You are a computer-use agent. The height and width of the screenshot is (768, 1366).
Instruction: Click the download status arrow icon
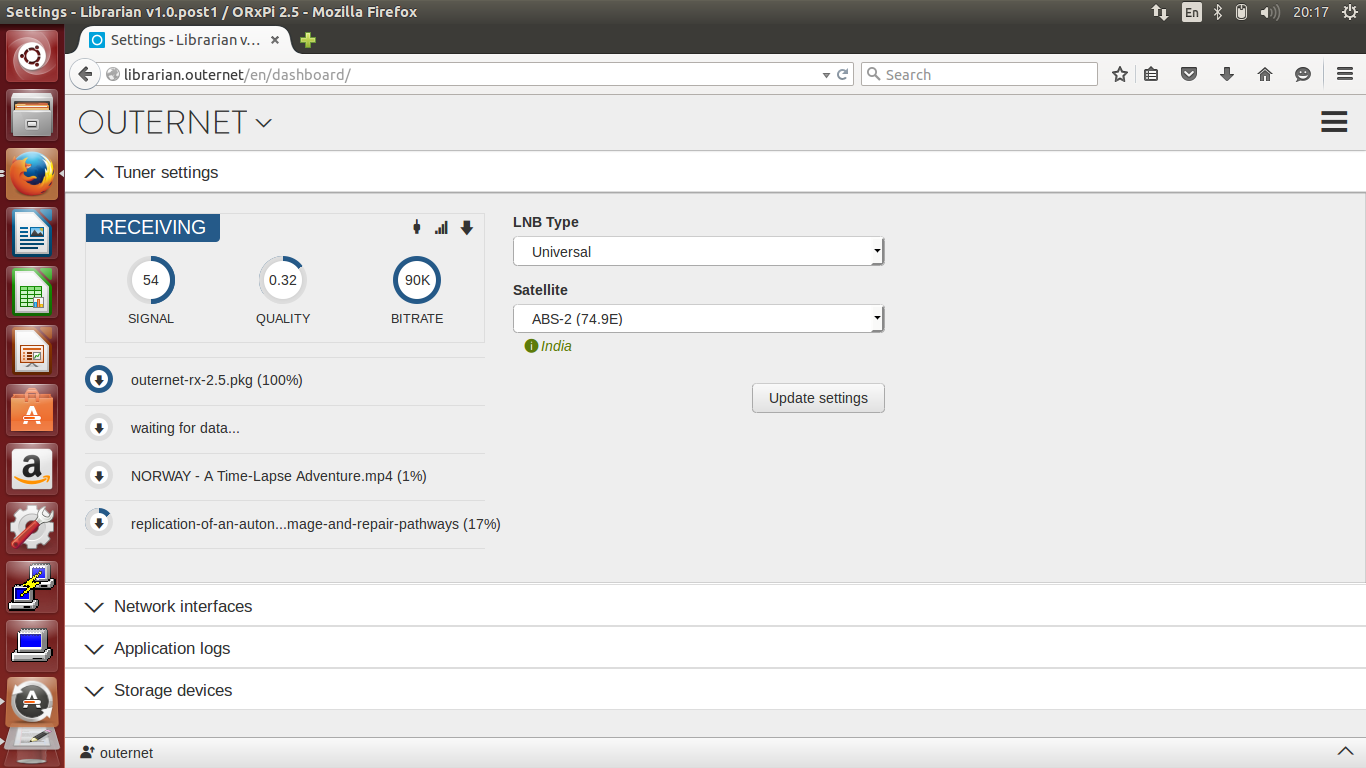(466, 228)
